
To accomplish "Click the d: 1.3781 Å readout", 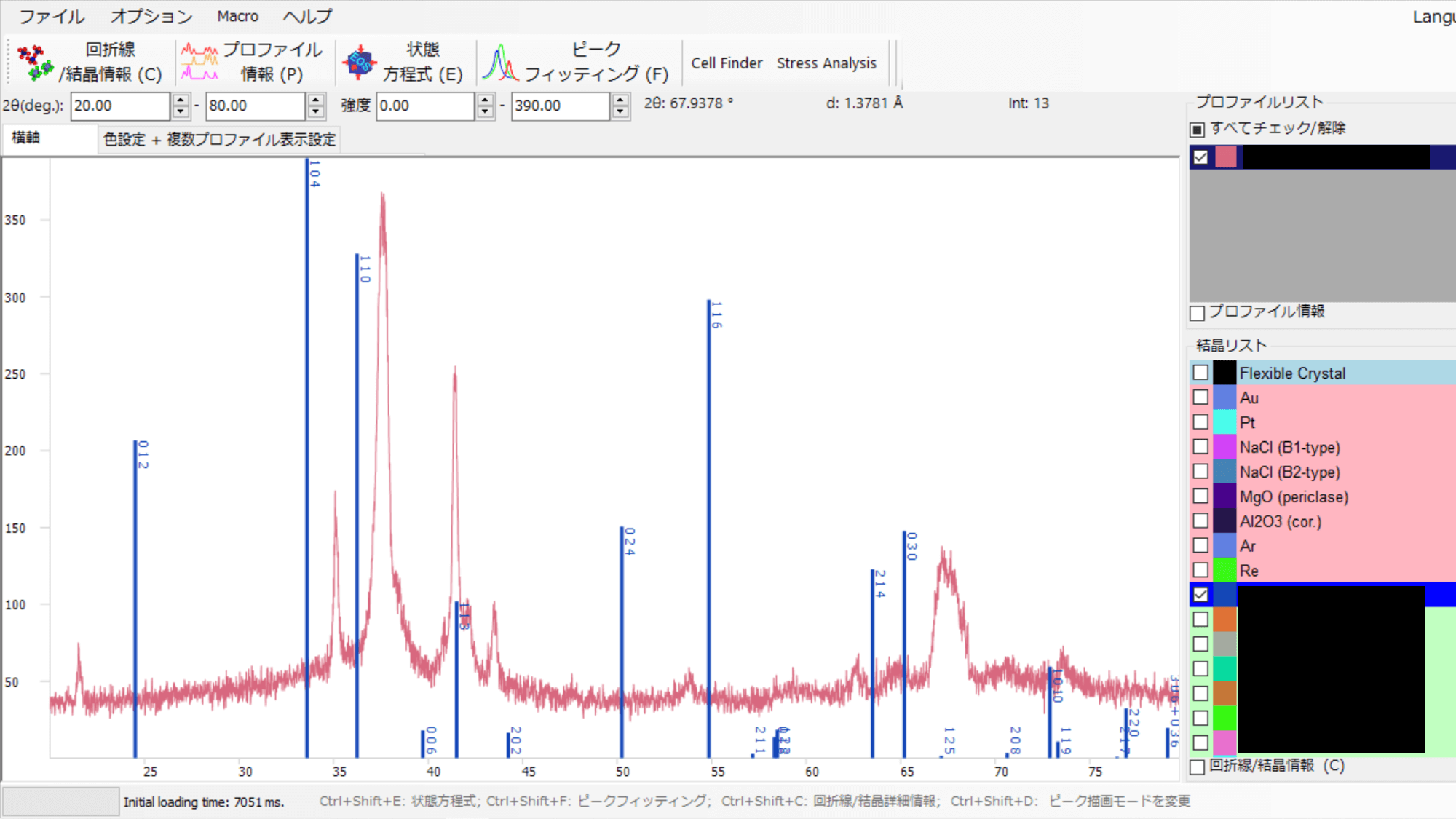I will 864,103.
